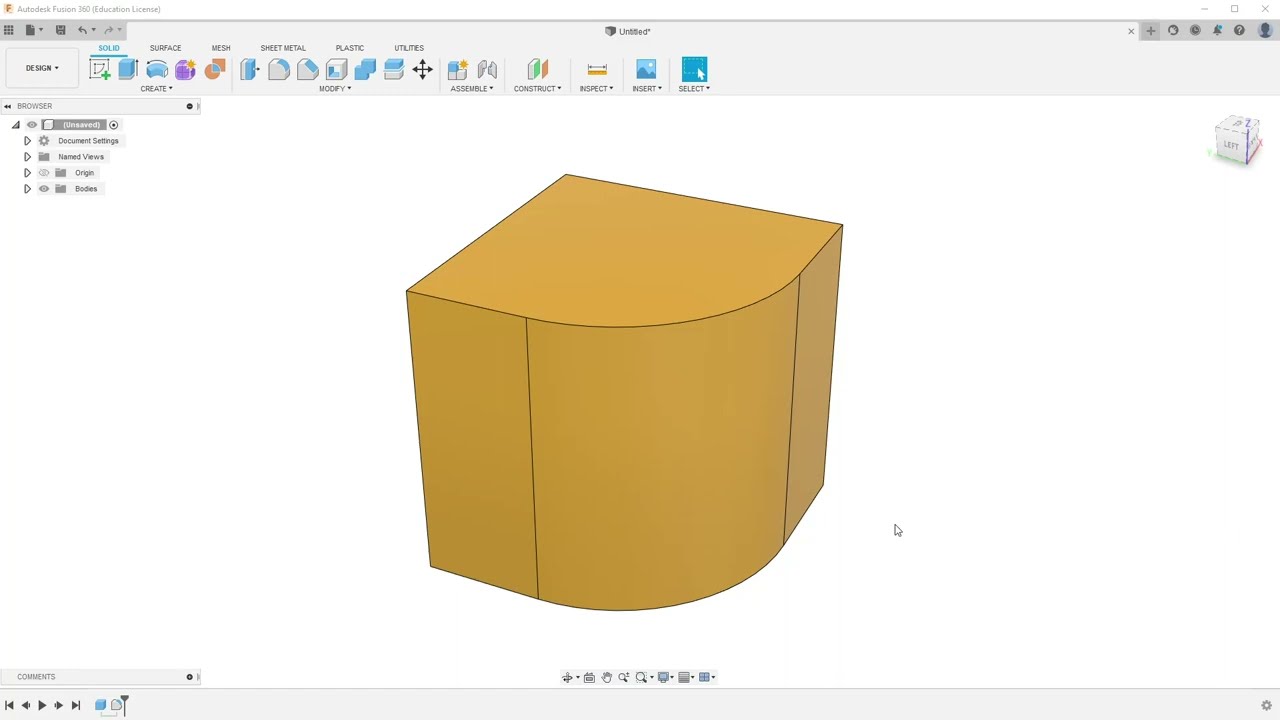Open the Construct dropdown menu
Image resolution: width=1280 pixels, height=720 pixels.
coord(537,89)
